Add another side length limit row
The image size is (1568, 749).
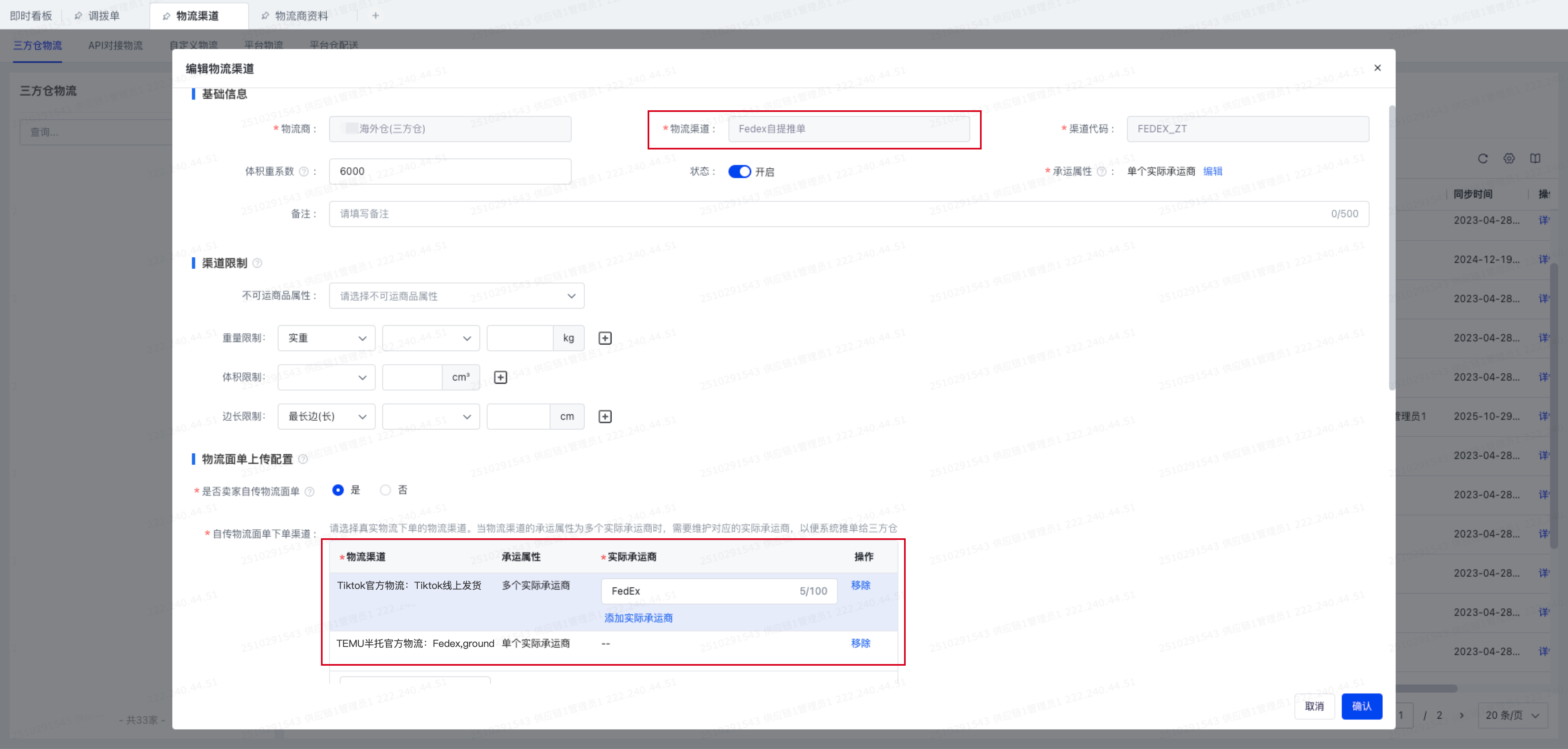tap(604, 417)
